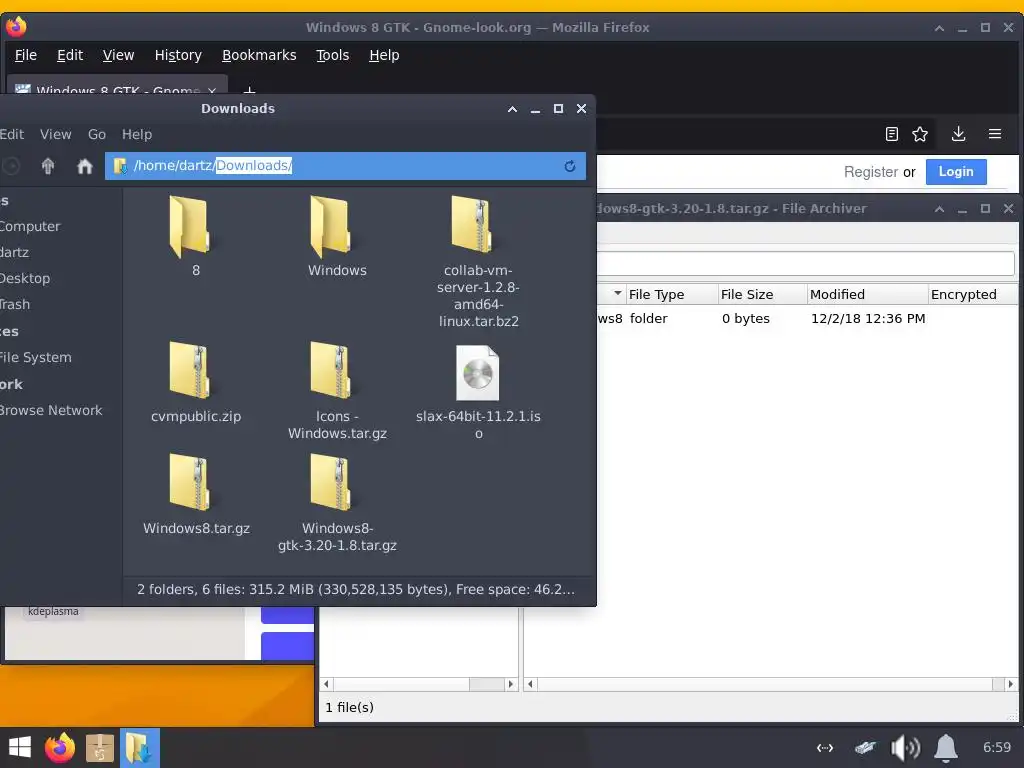1024x768 pixels.
Task: Sort archive by File Type column
Action: [x=671, y=295]
